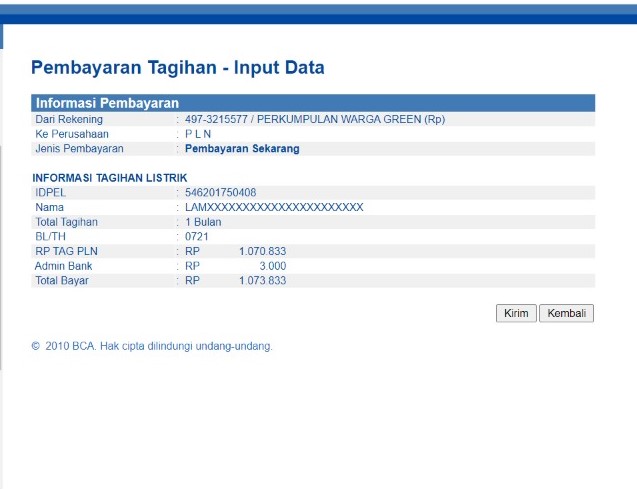Select the P L N company value
Viewport: 637px width, 489px height.
tap(198, 134)
